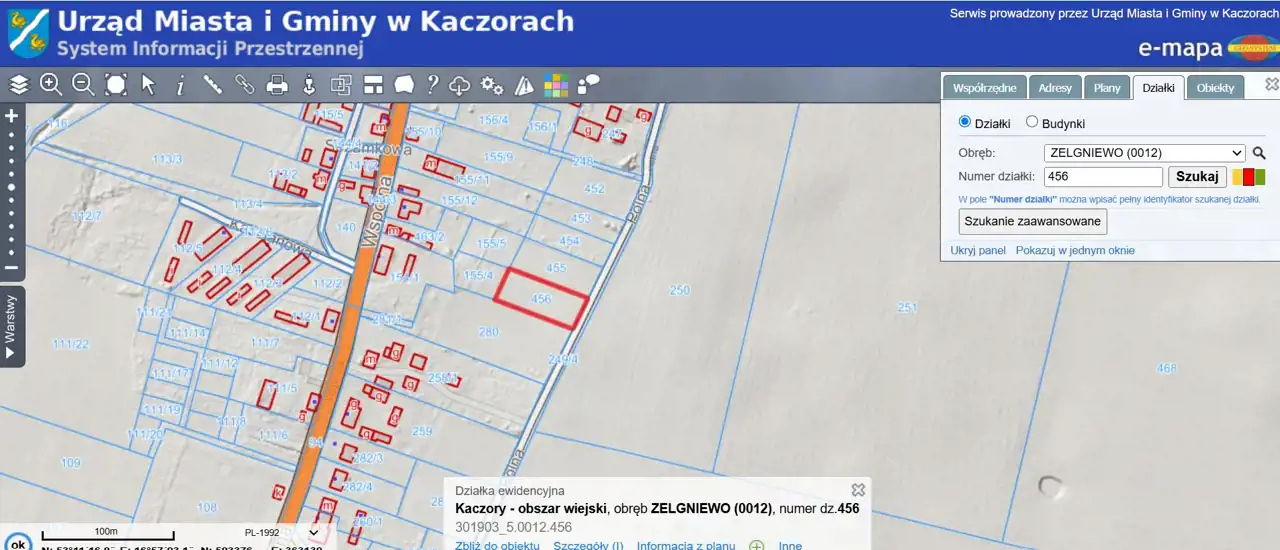Activate the measure ruler tool
Viewport: 1280px width, 550px height.
click(x=212, y=85)
